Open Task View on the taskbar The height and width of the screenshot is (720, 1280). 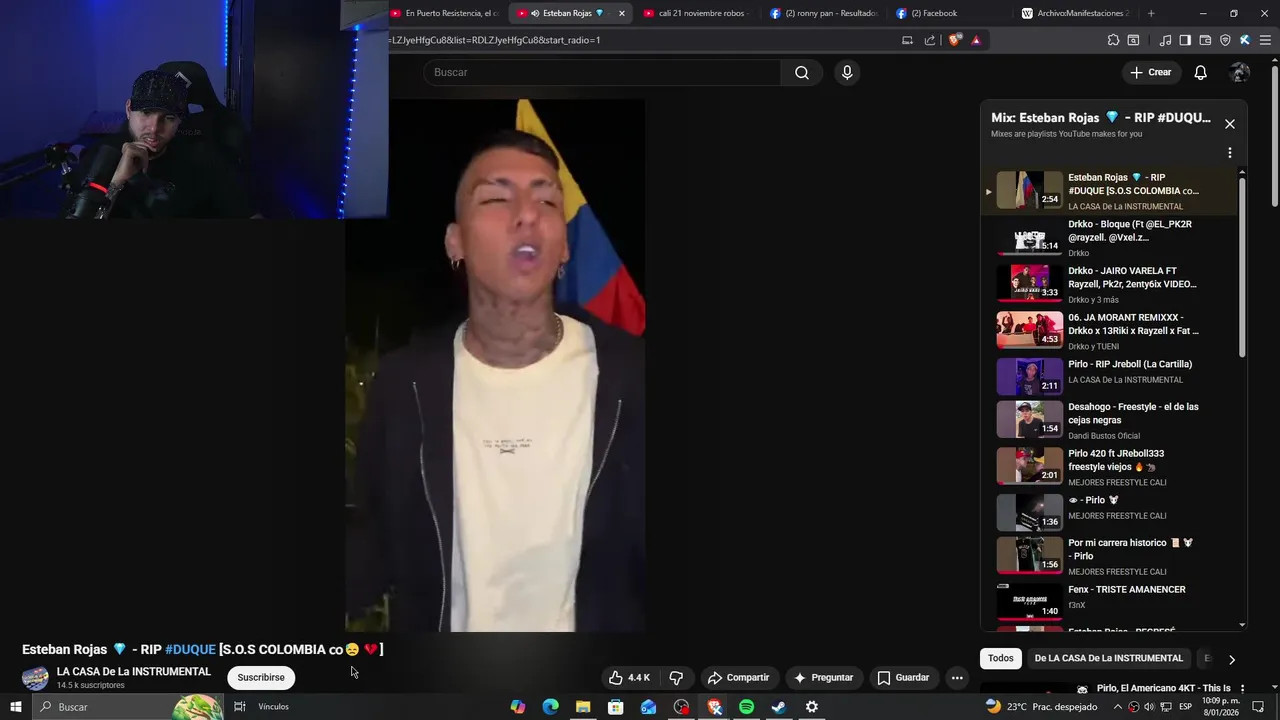tap(240, 707)
